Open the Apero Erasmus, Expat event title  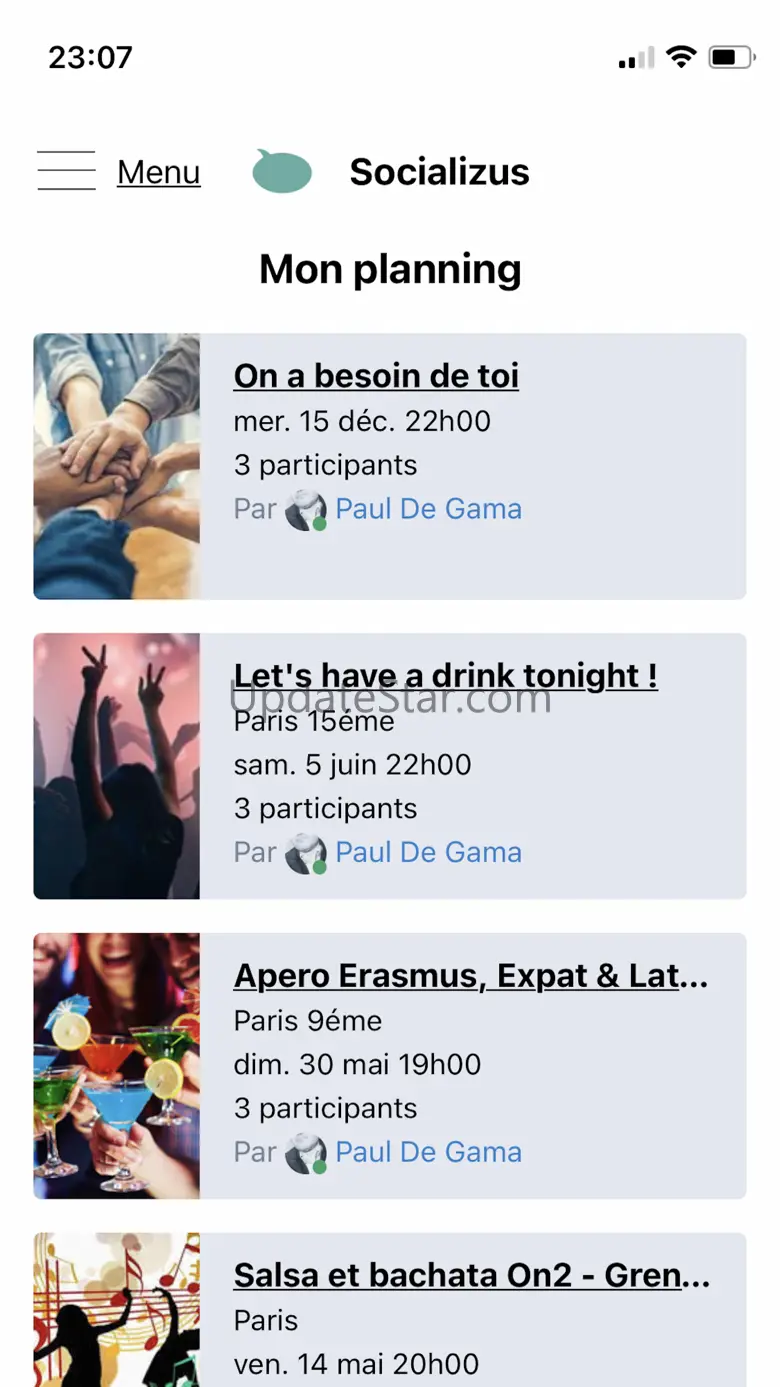471,975
